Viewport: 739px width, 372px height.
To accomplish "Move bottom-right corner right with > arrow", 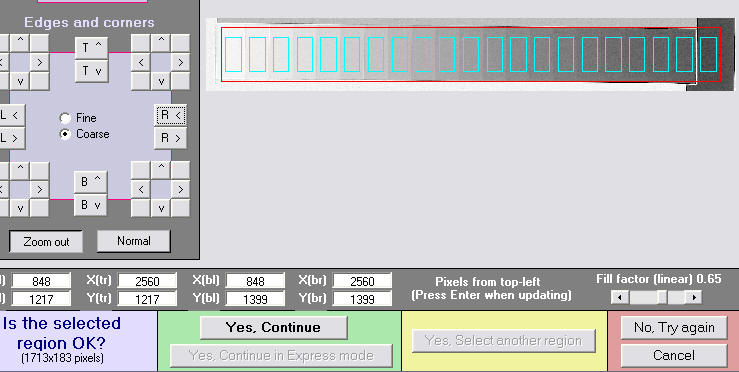I will [x=181, y=189].
